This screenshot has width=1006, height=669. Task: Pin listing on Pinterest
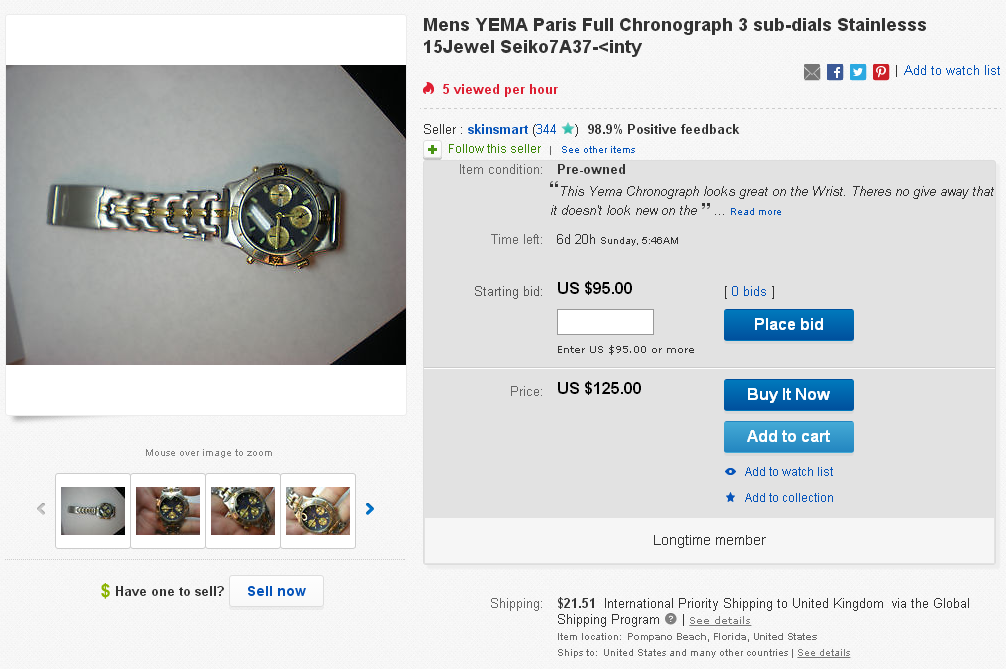click(881, 72)
